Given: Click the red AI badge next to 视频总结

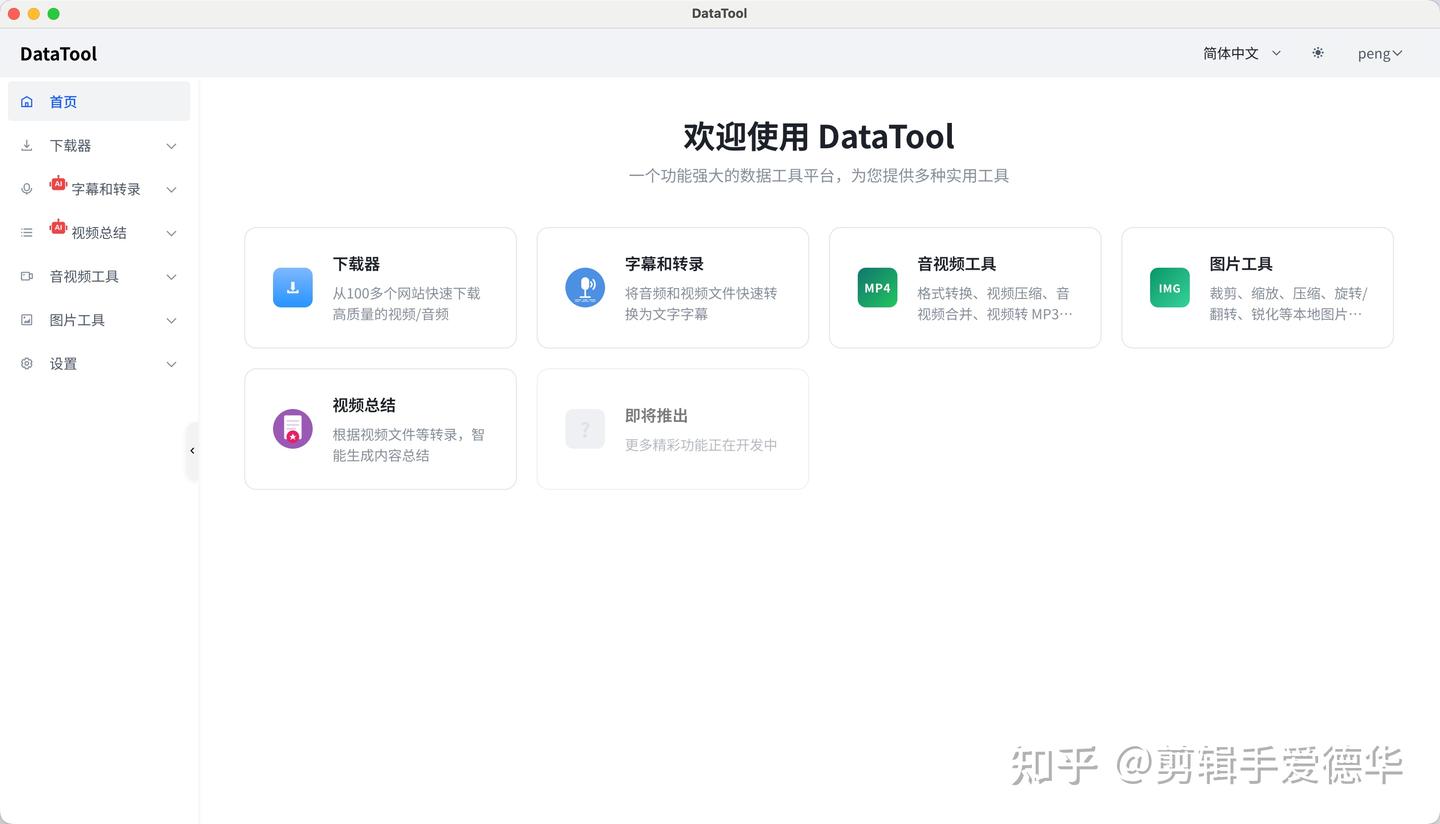Looking at the screenshot, I should point(58,228).
